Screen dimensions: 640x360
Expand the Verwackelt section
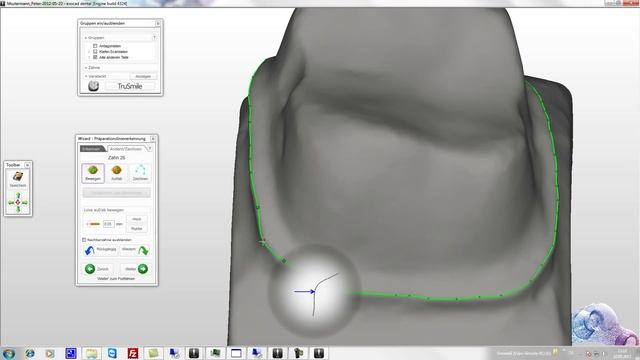coord(86,76)
